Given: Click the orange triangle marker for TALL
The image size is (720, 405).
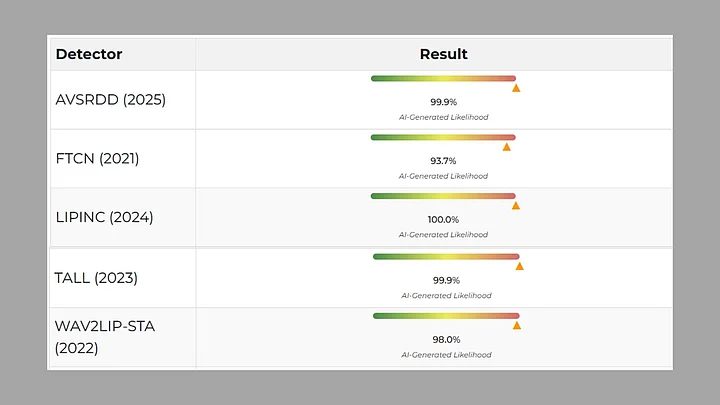Looking at the screenshot, I should 519,266.
